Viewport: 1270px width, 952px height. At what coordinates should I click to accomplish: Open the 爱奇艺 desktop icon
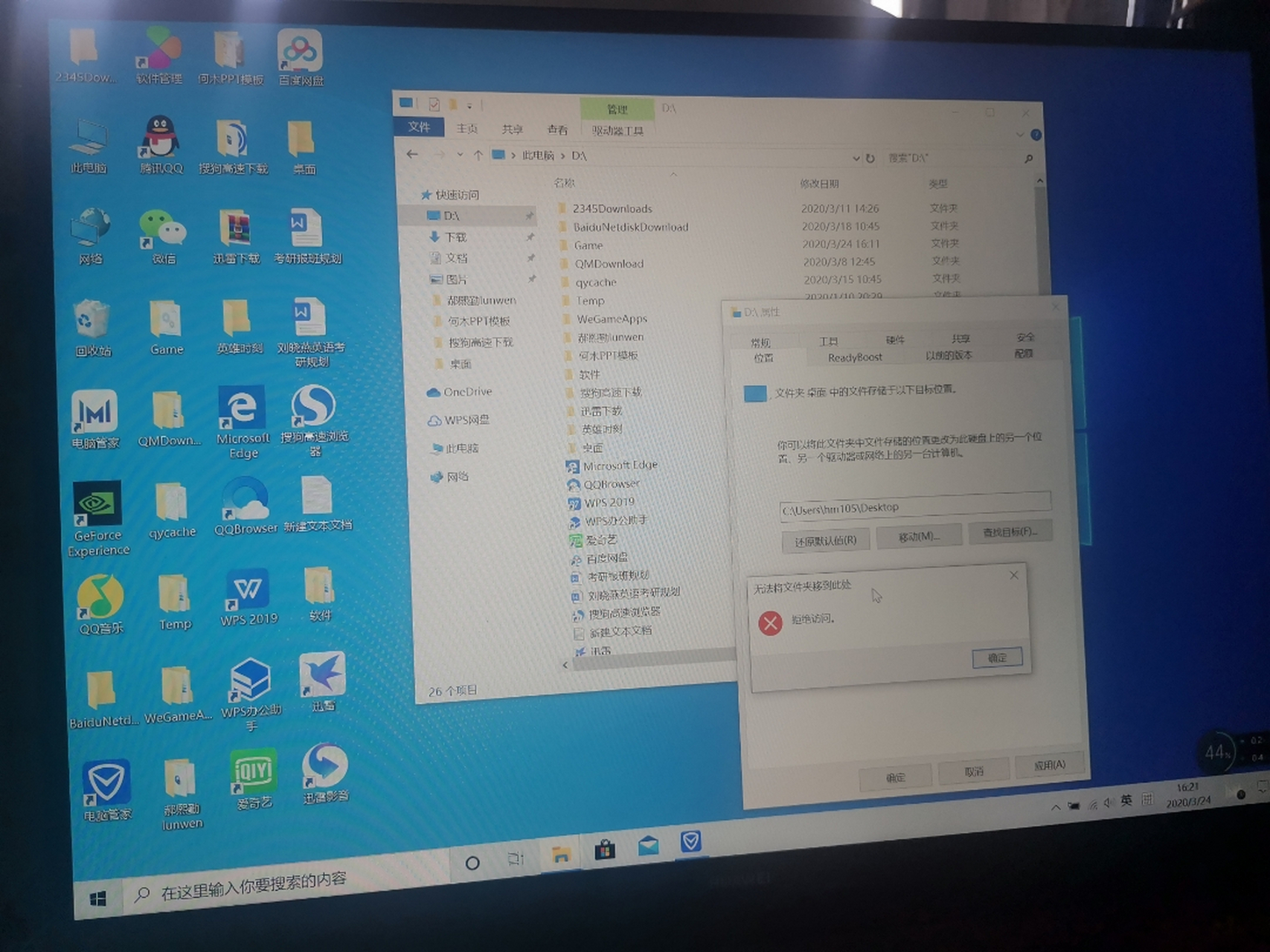coord(254,779)
